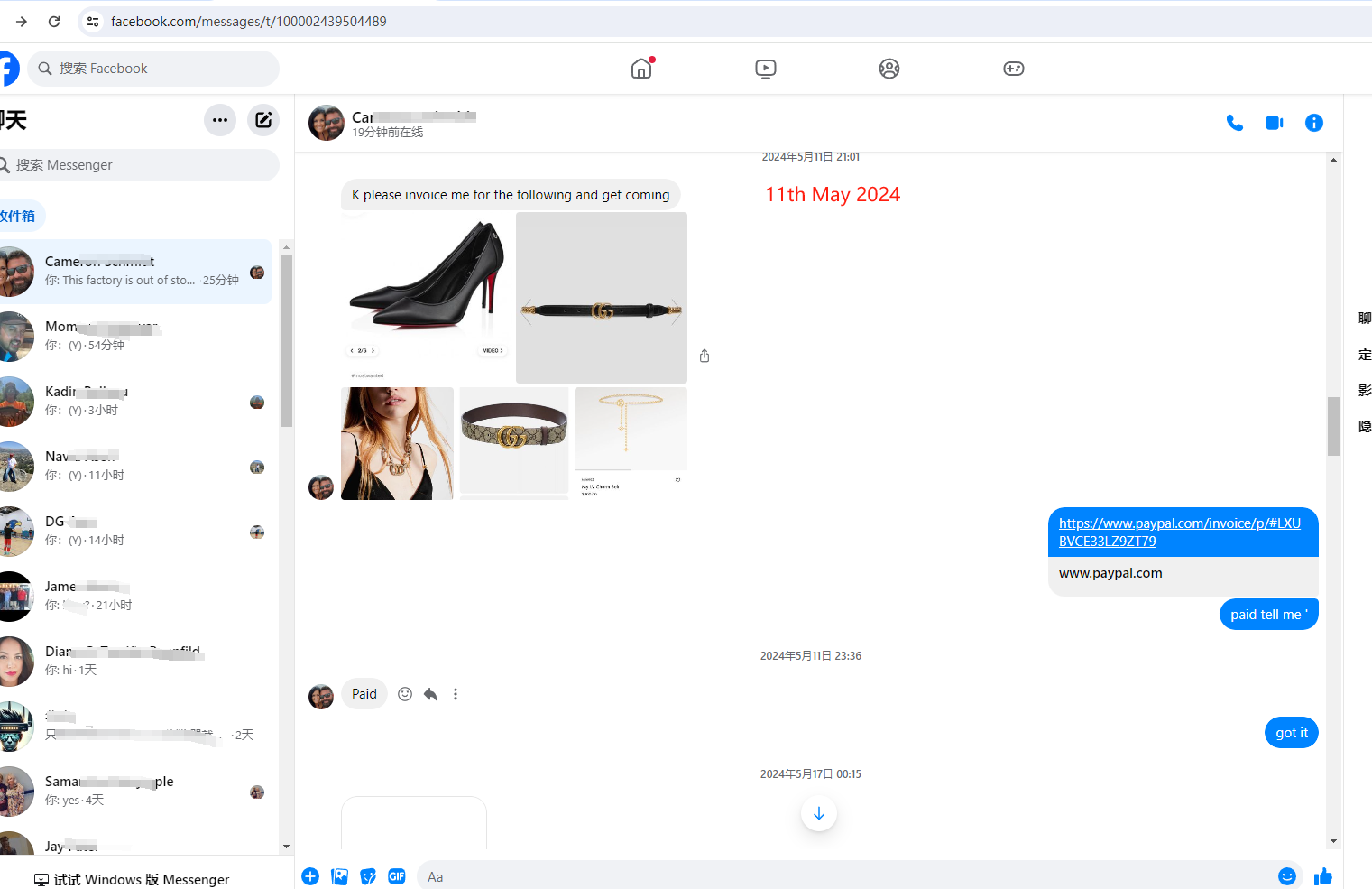
Task: Jump to latest messages arrow
Action: pos(818,813)
